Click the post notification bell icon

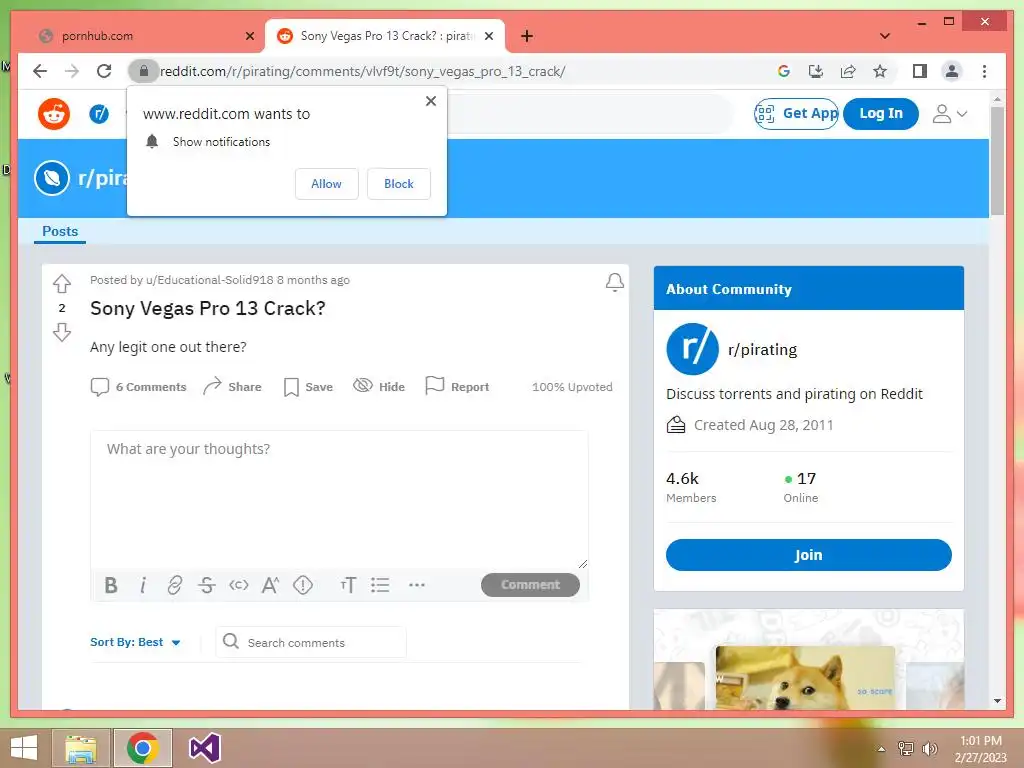[615, 282]
